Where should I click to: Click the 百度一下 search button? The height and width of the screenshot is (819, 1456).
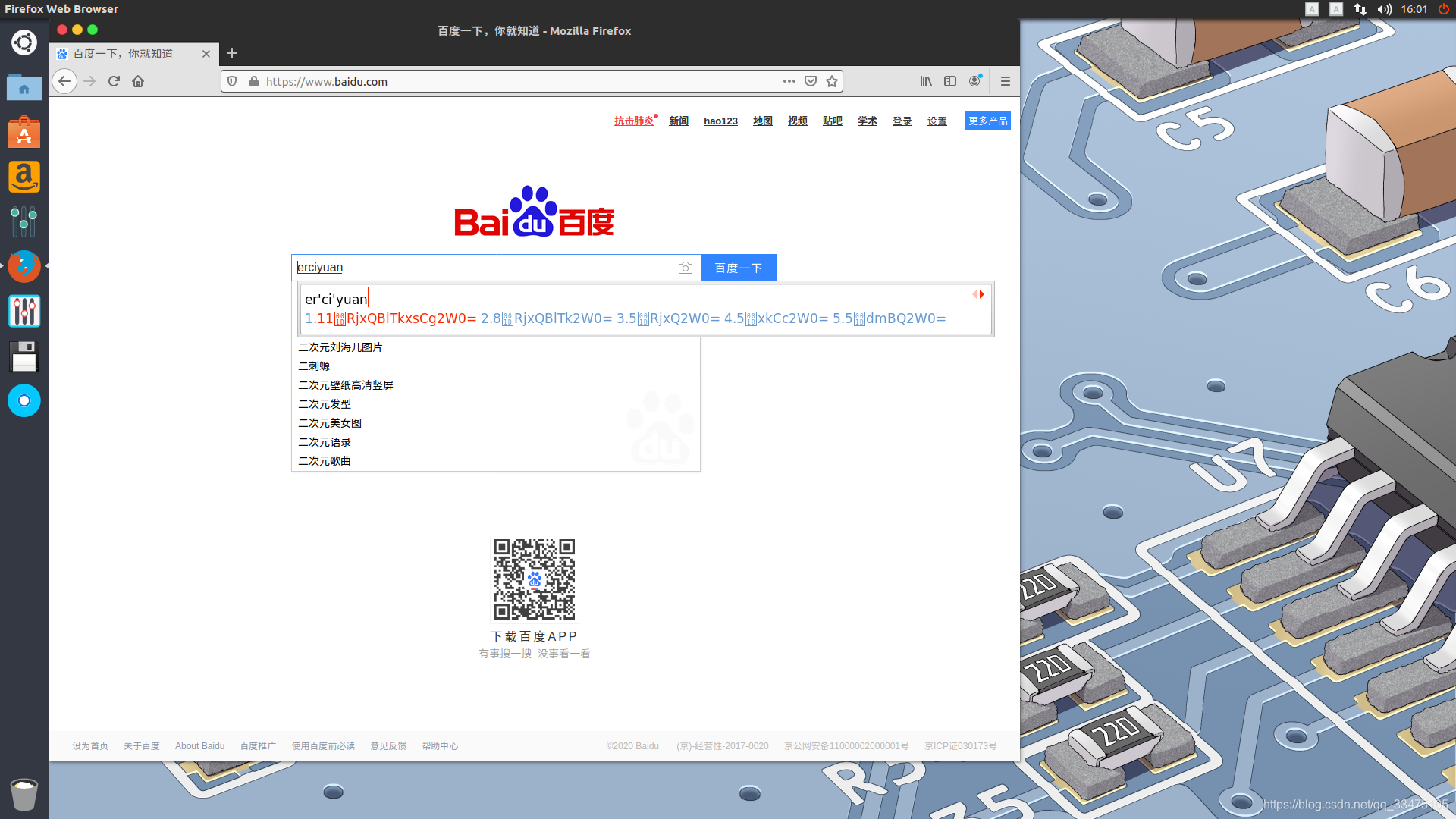point(739,268)
